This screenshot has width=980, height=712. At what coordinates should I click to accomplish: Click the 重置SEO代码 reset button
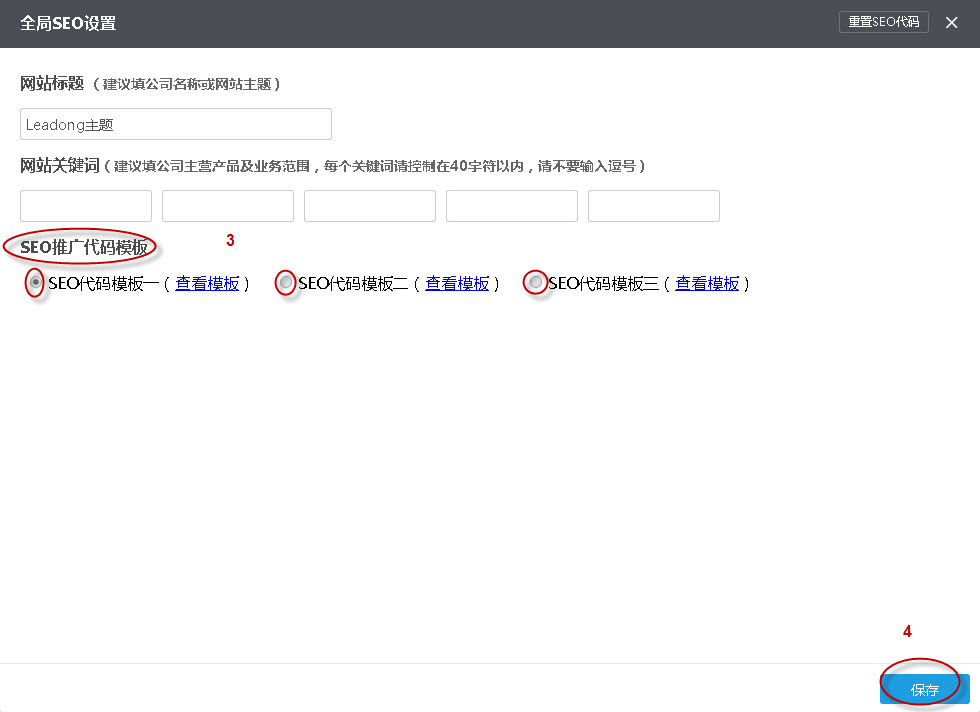pos(883,21)
